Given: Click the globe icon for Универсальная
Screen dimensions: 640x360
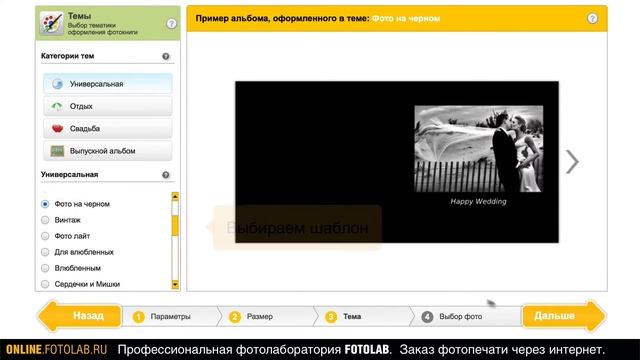Looking at the screenshot, I should 57,84.
